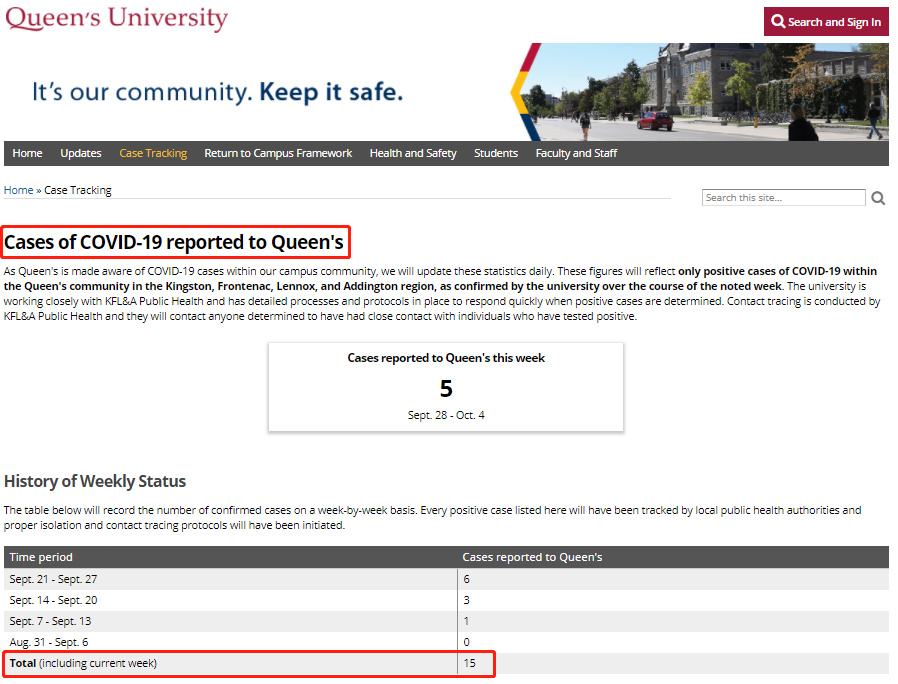Click the total case value 15
Image resolution: width=898 pixels, height=684 pixels.
(x=470, y=663)
